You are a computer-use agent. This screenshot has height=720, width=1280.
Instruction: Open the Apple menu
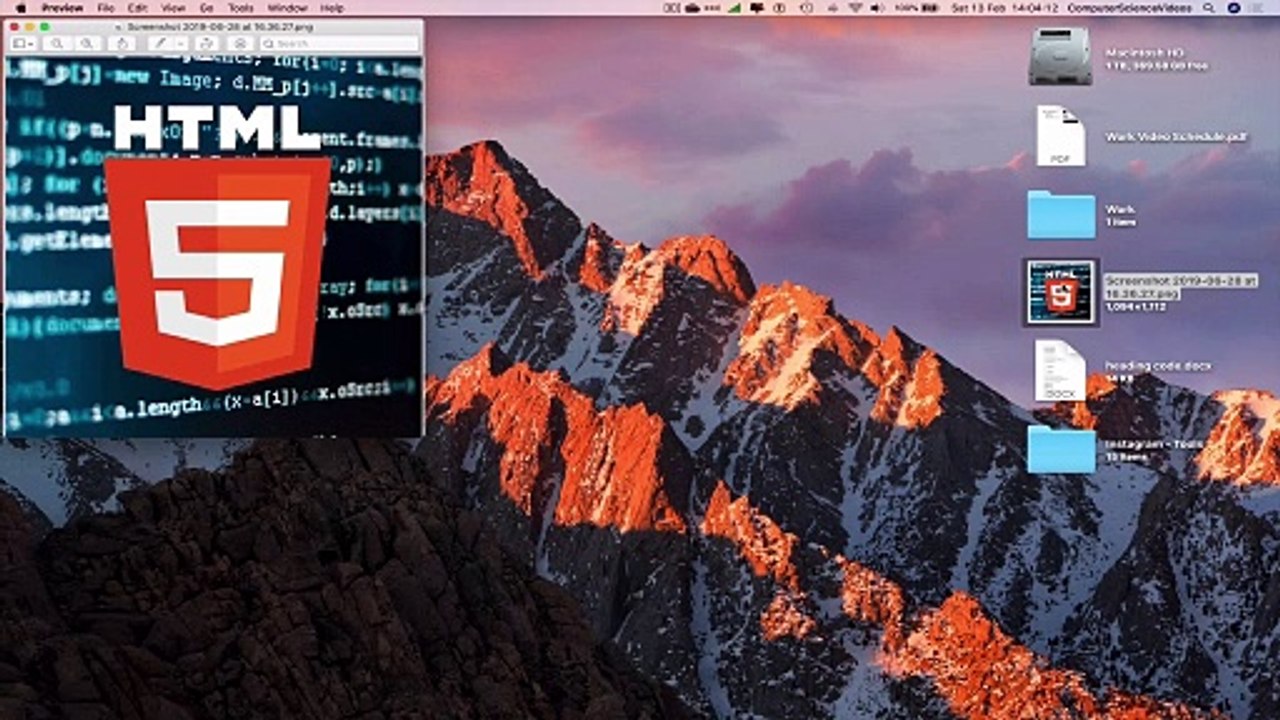(19, 8)
